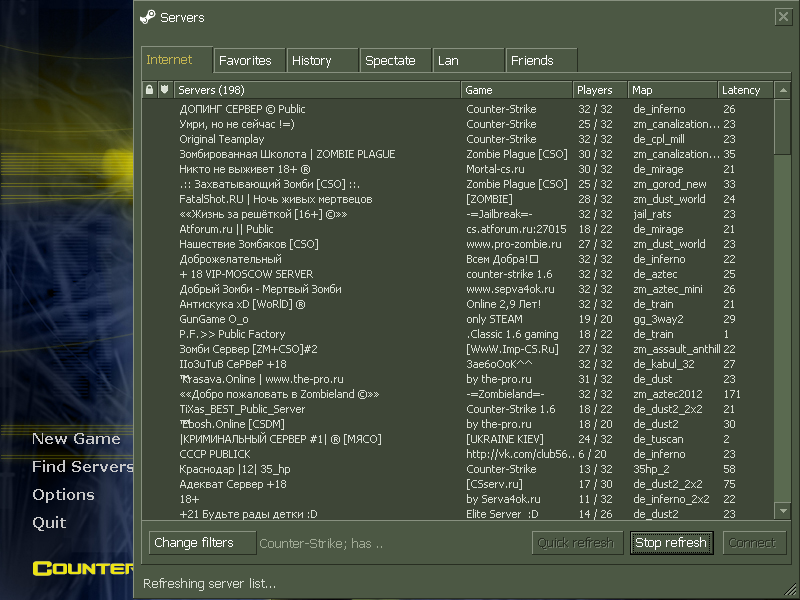Click the scrollbar up arrow
The width and height of the screenshot is (800, 600).
click(783, 90)
